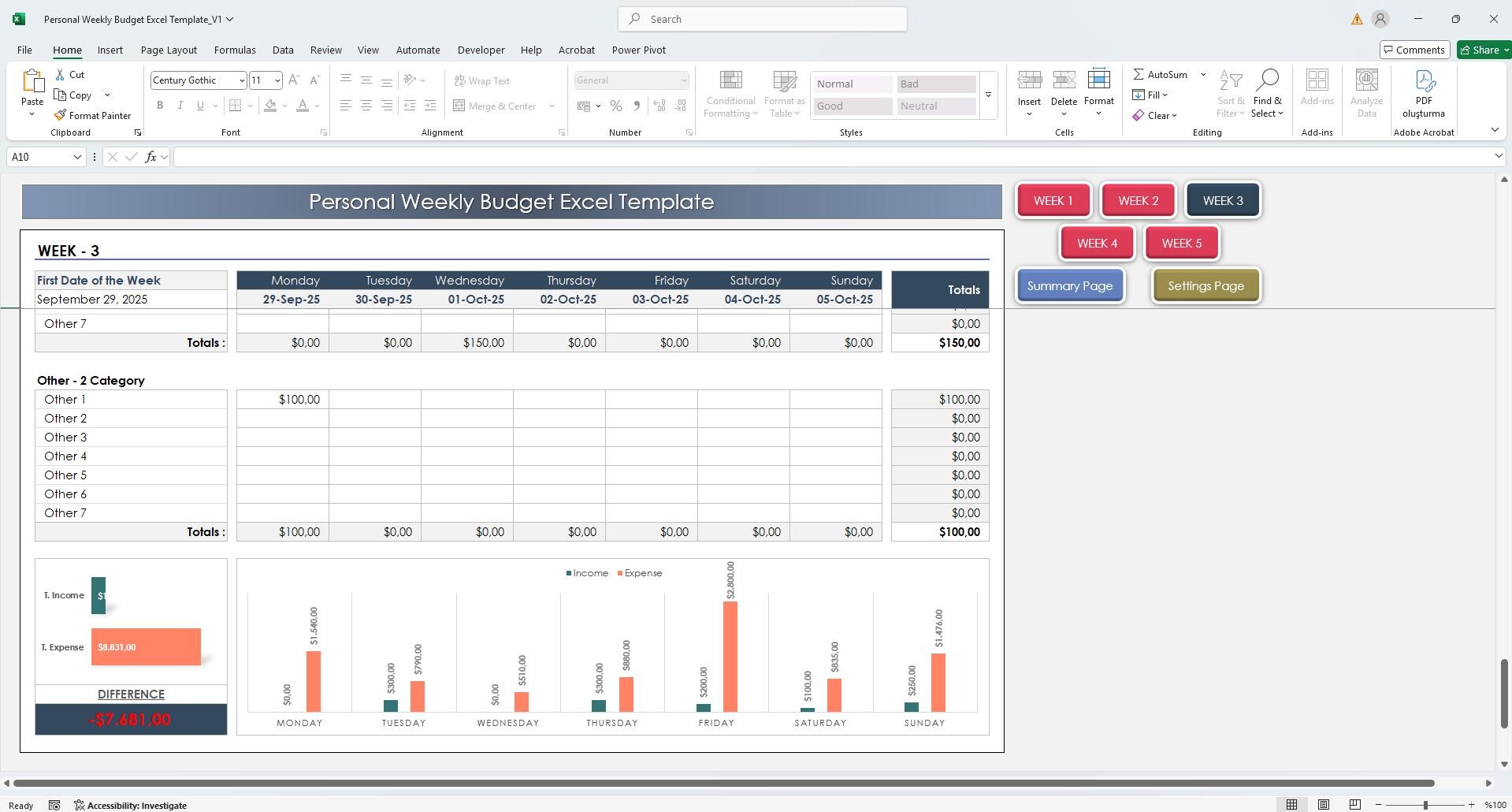The image size is (1512, 812).
Task: Toggle Italic formatting
Action: coord(180,106)
